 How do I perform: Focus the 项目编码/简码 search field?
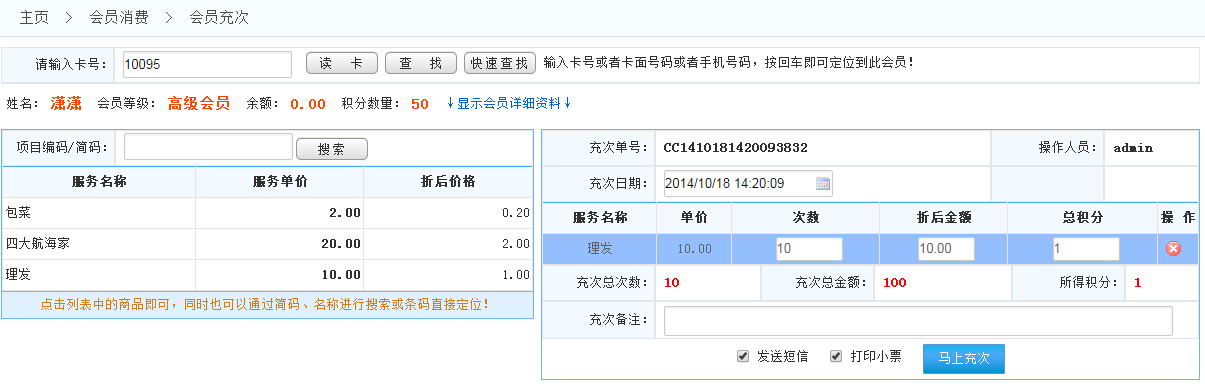(x=208, y=148)
